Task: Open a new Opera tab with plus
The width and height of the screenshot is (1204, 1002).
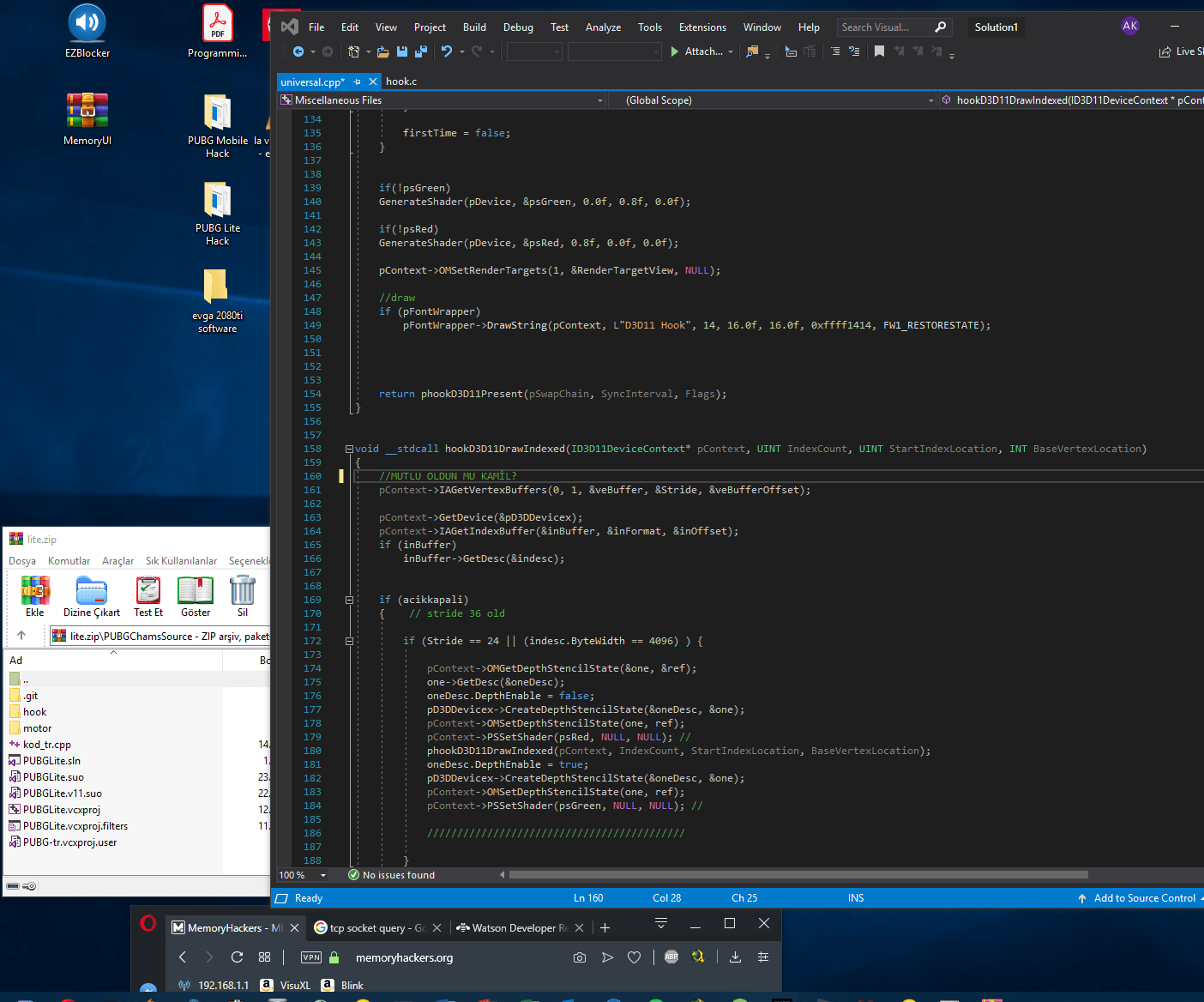Action: point(605,927)
